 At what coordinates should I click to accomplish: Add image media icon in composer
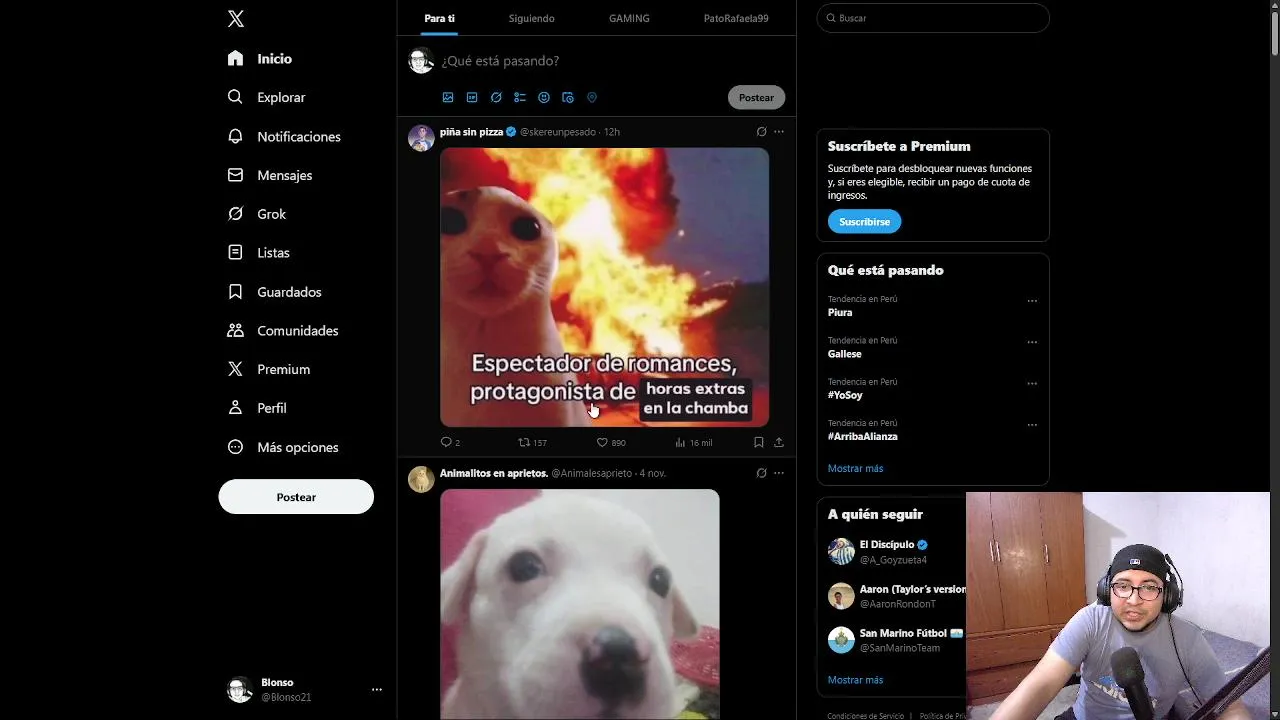tap(448, 97)
